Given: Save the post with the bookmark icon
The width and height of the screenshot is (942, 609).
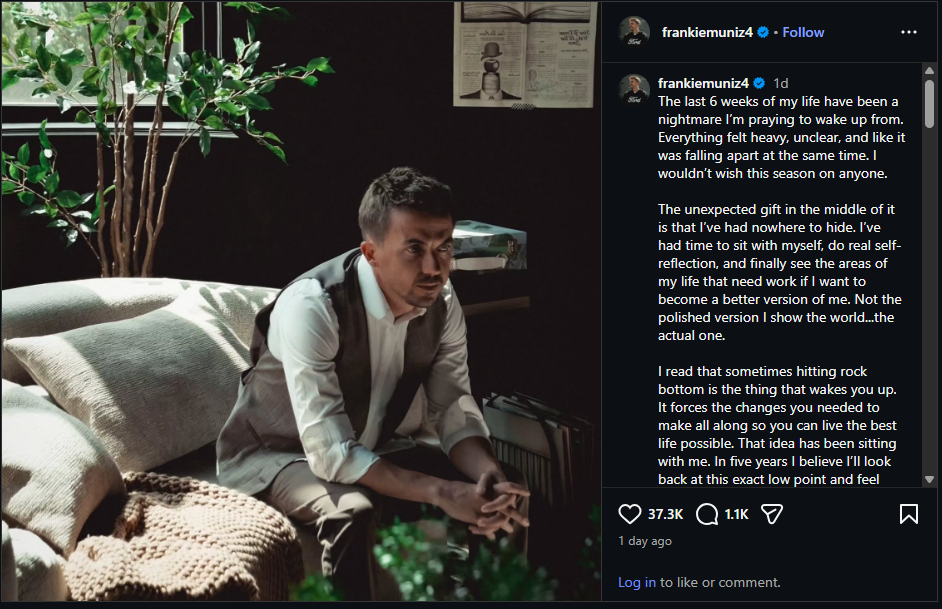Looking at the screenshot, I should tap(908, 514).
